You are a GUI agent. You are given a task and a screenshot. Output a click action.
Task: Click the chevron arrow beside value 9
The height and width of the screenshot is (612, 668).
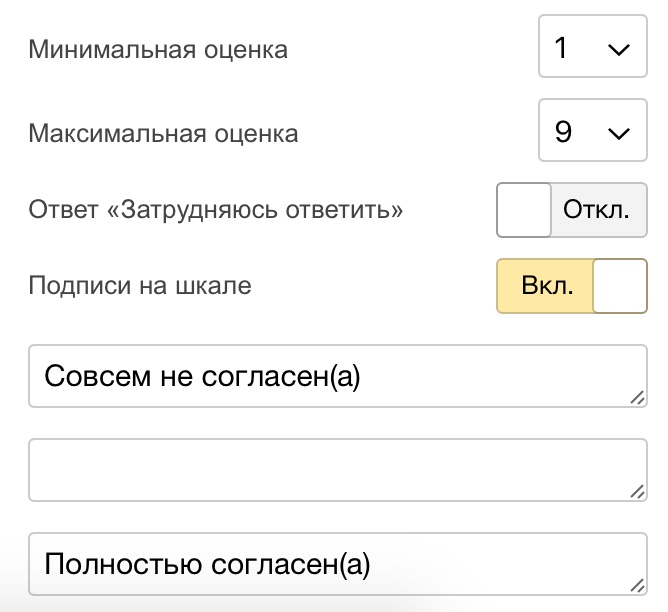619,133
